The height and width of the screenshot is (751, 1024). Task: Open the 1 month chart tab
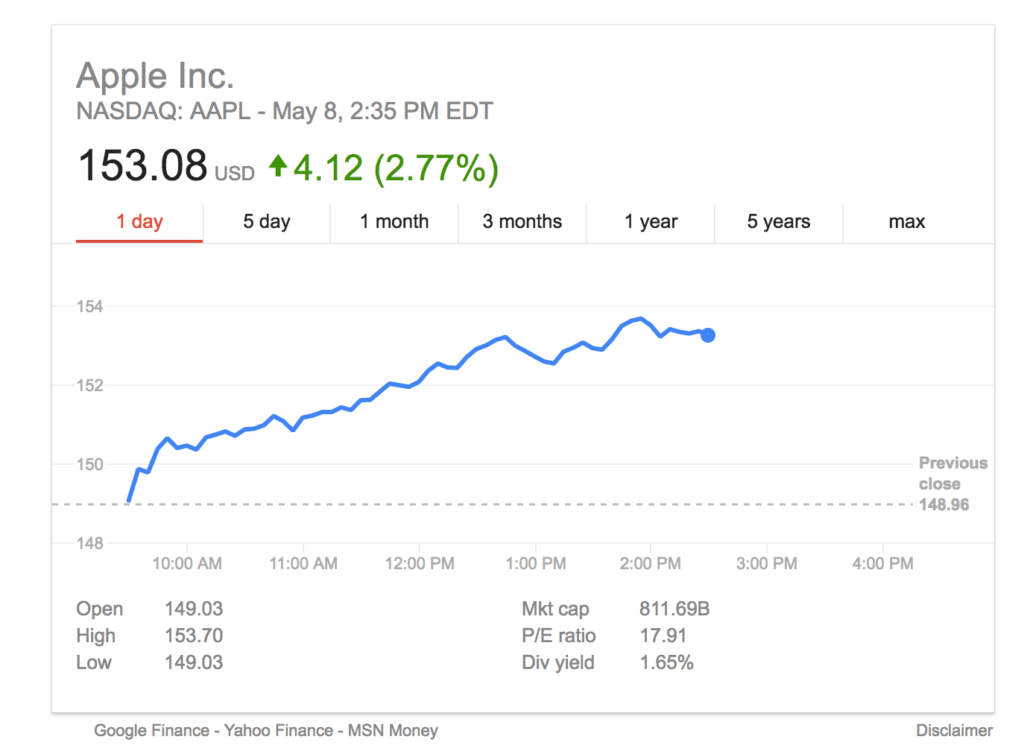(x=394, y=222)
